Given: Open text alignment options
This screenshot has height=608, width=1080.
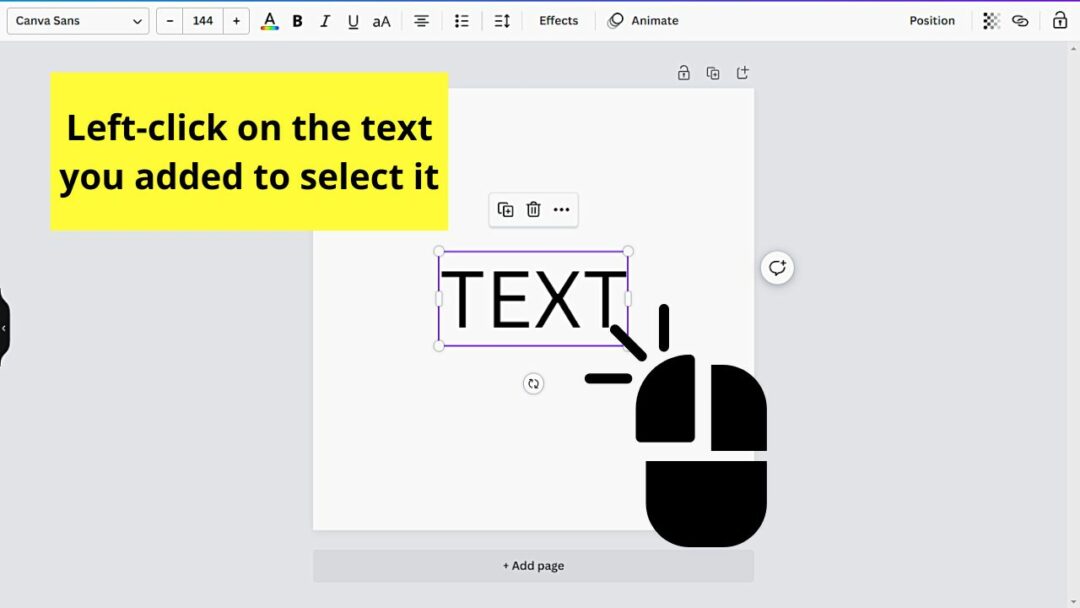Looking at the screenshot, I should (421, 20).
